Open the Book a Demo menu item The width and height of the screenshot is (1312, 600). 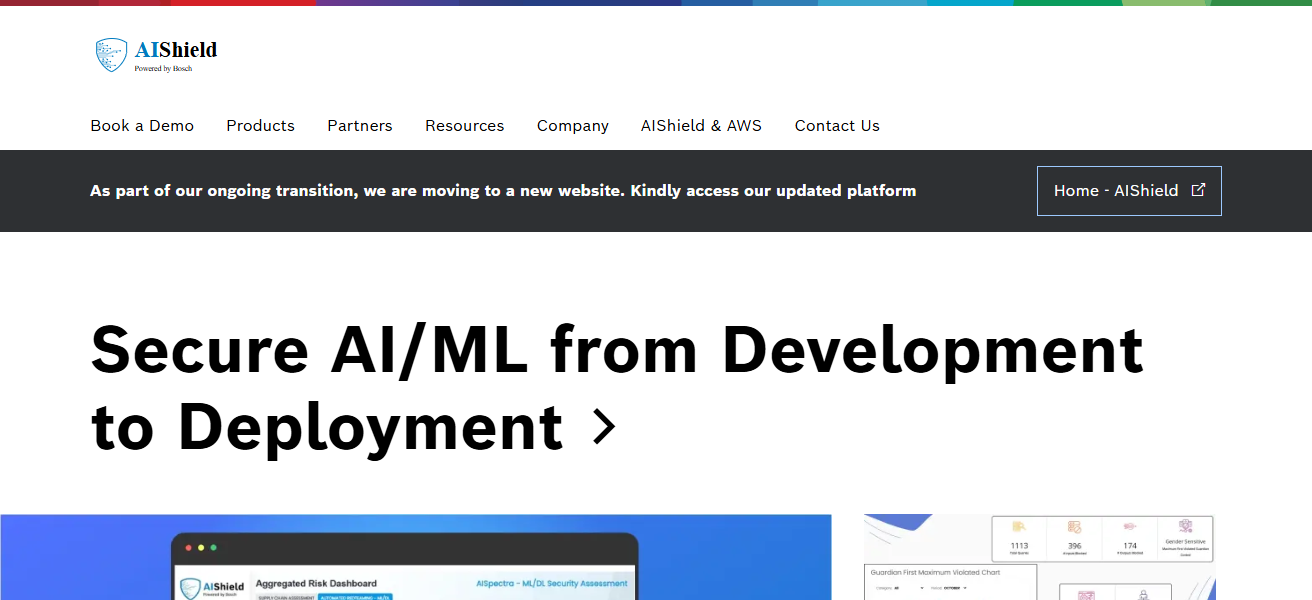142,126
